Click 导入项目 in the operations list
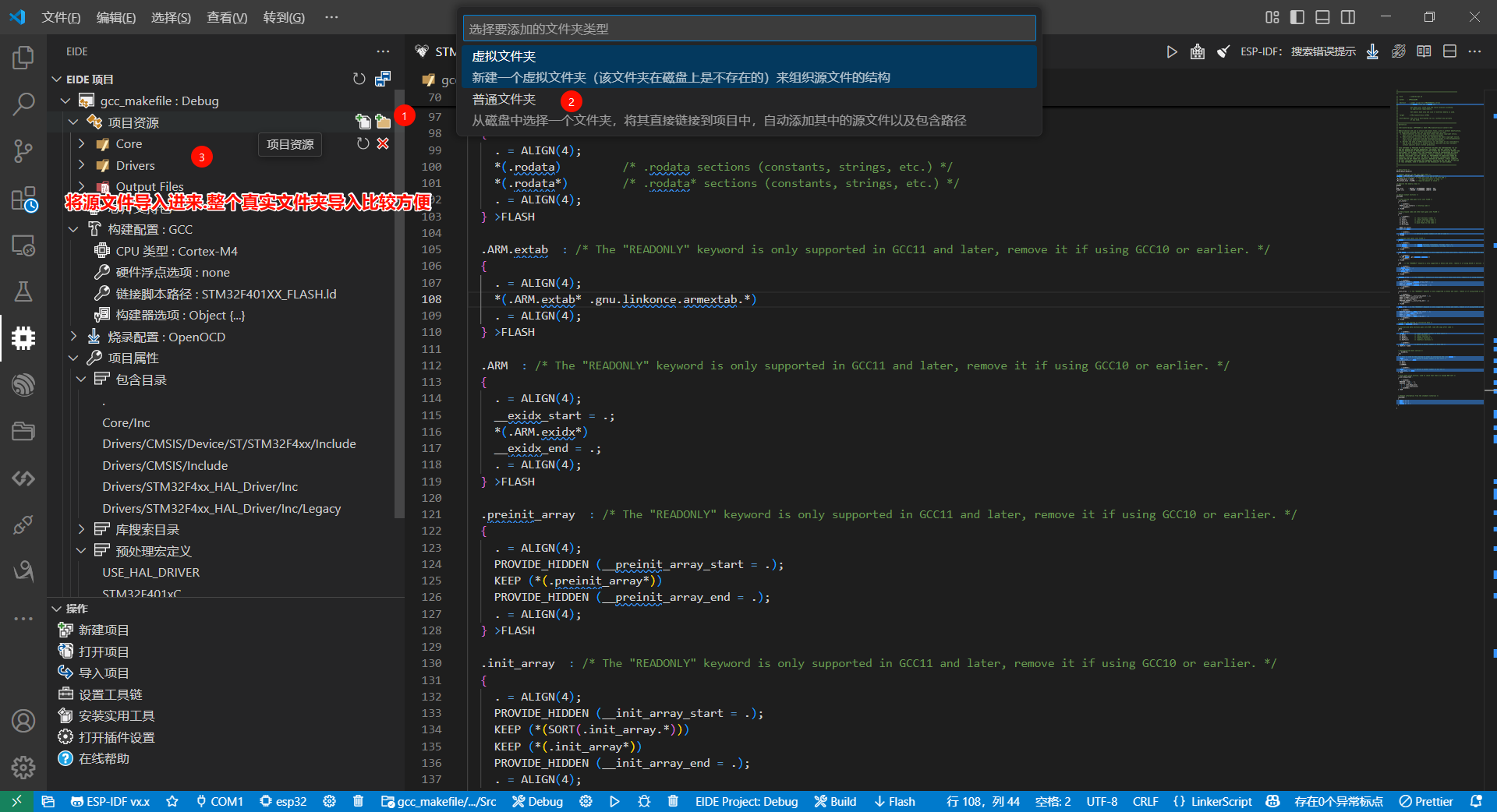 coord(103,673)
